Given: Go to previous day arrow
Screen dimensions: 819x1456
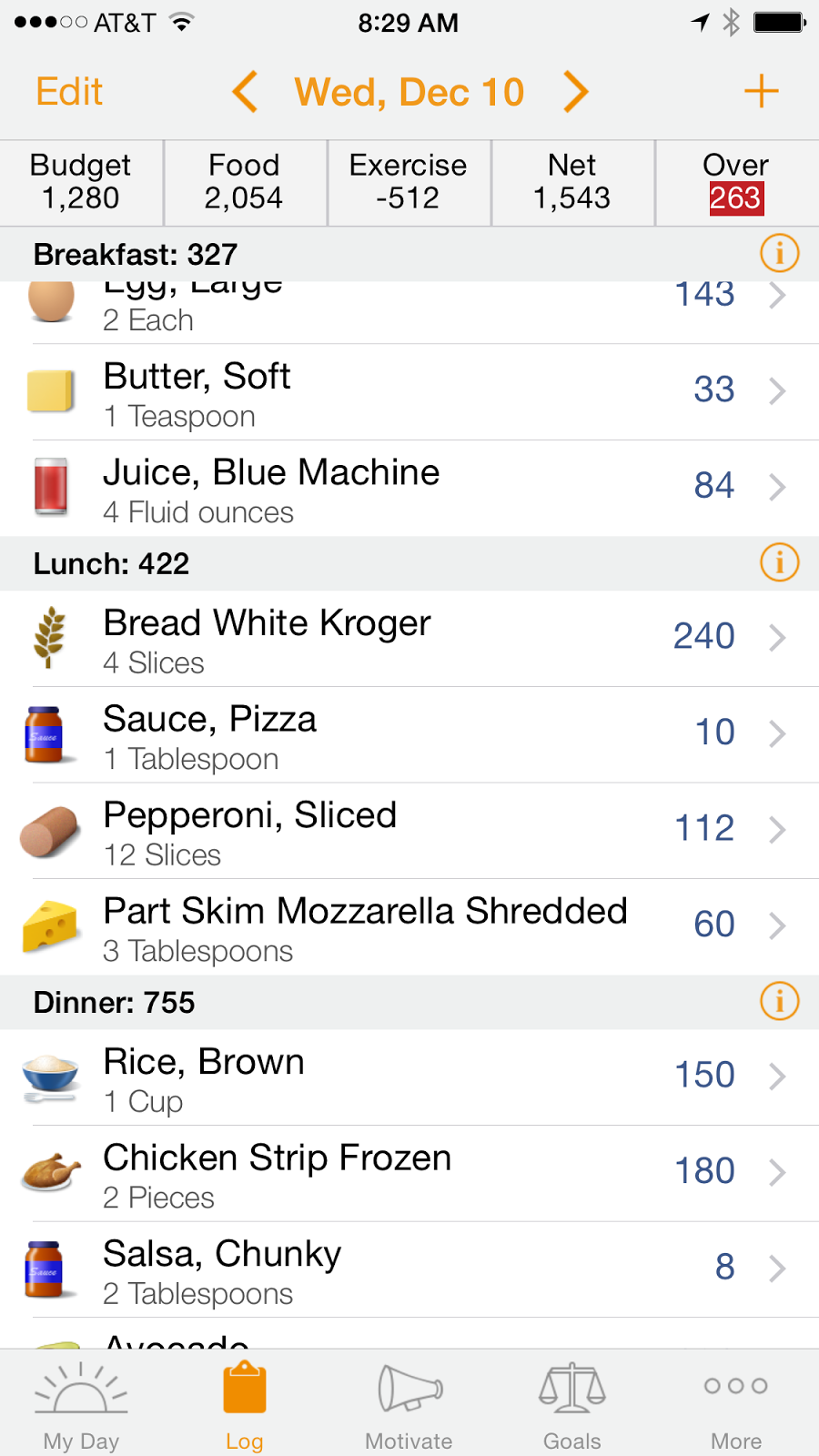Looking at the screenshot, I should click(245, 92).
